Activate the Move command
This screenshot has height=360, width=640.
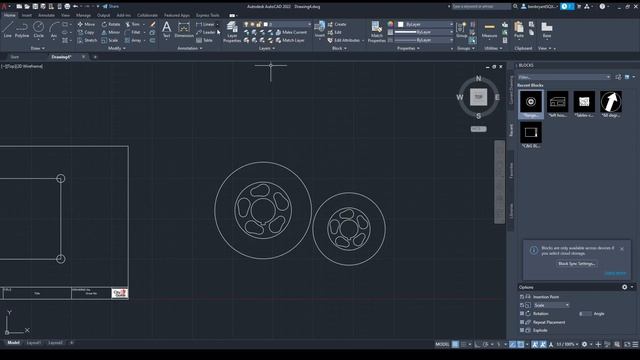[x=86, y=24]
